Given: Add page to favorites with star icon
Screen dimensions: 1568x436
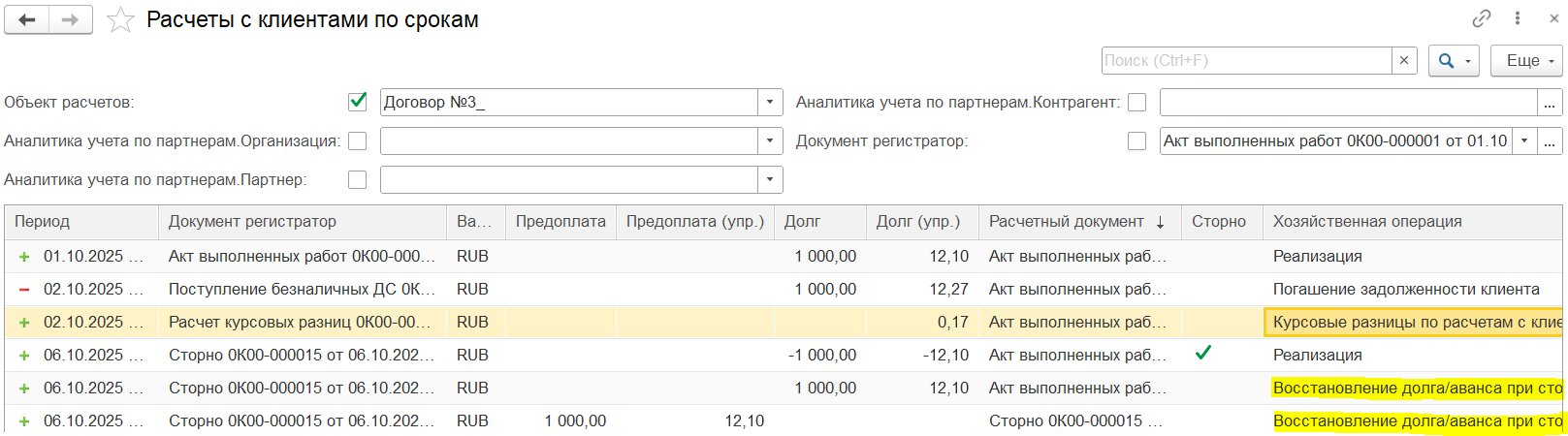Looking at the screenshot, I should pyautogui.click(x=120, y=20).
